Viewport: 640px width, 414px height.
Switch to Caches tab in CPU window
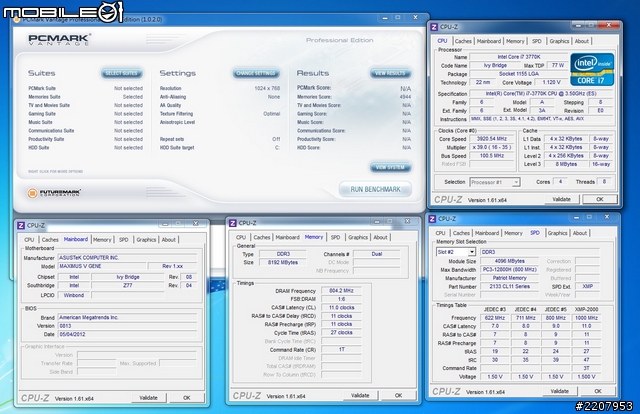[463, 41]
